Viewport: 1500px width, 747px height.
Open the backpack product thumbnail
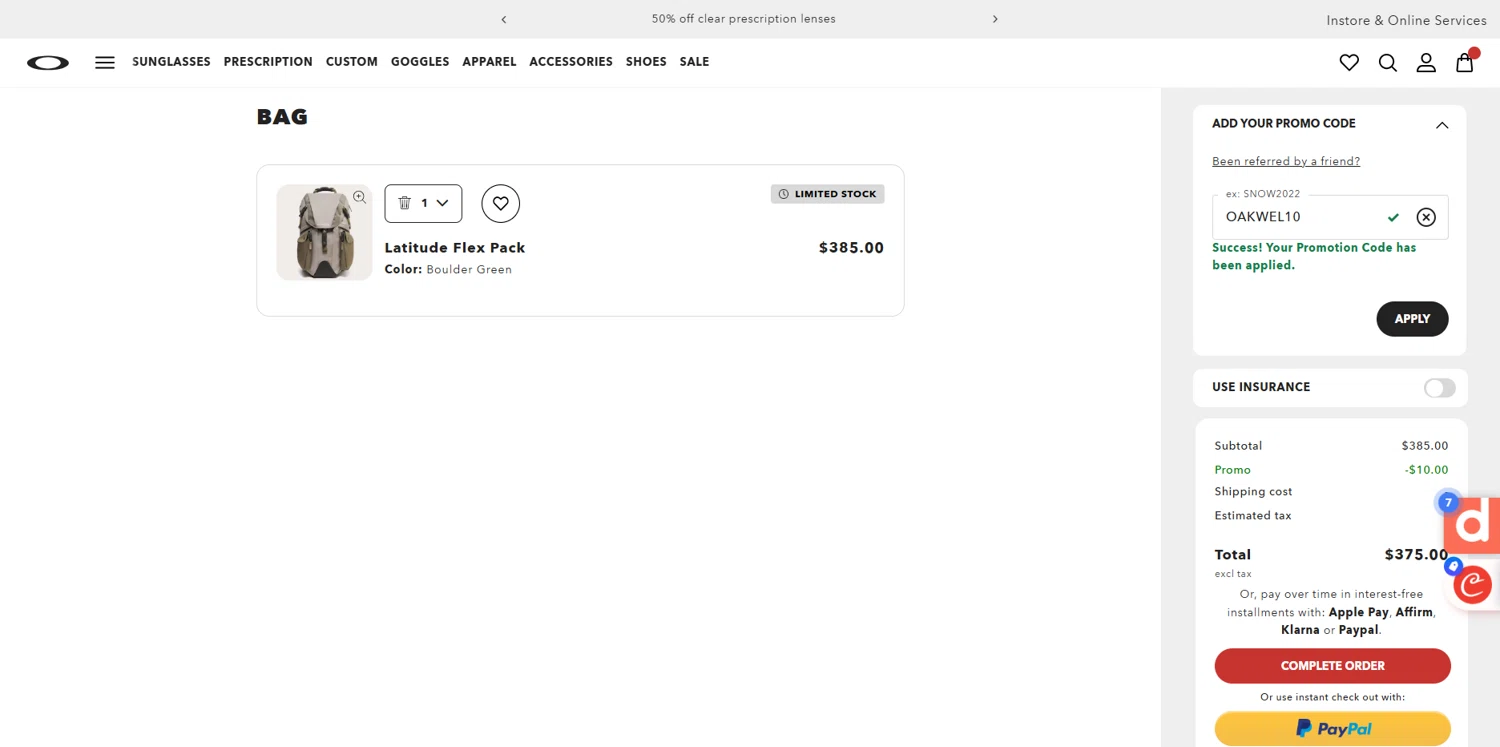(x=324, y=232)
